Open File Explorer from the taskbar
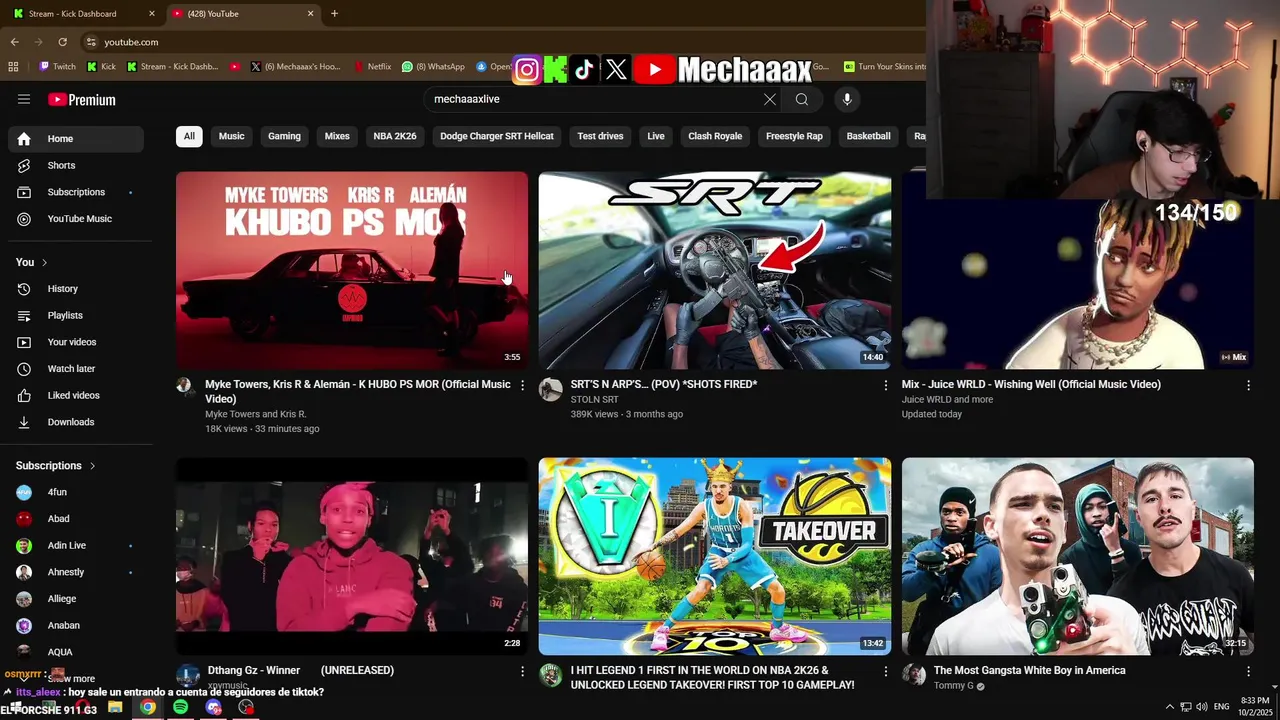The image size is (1280, 720). pos(115,707)
